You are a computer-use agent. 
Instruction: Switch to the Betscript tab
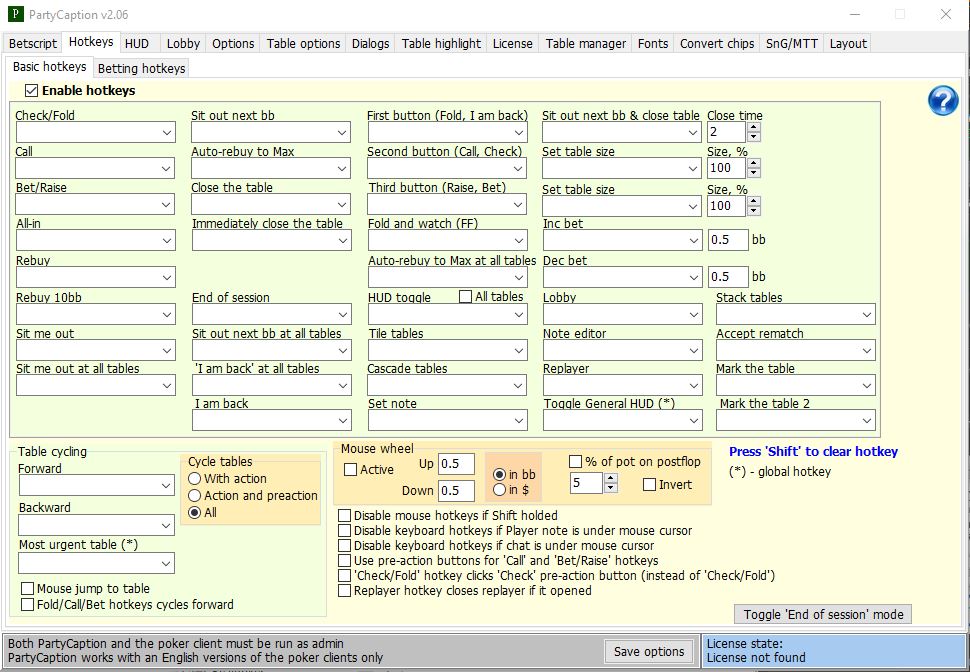pos(33,44)
